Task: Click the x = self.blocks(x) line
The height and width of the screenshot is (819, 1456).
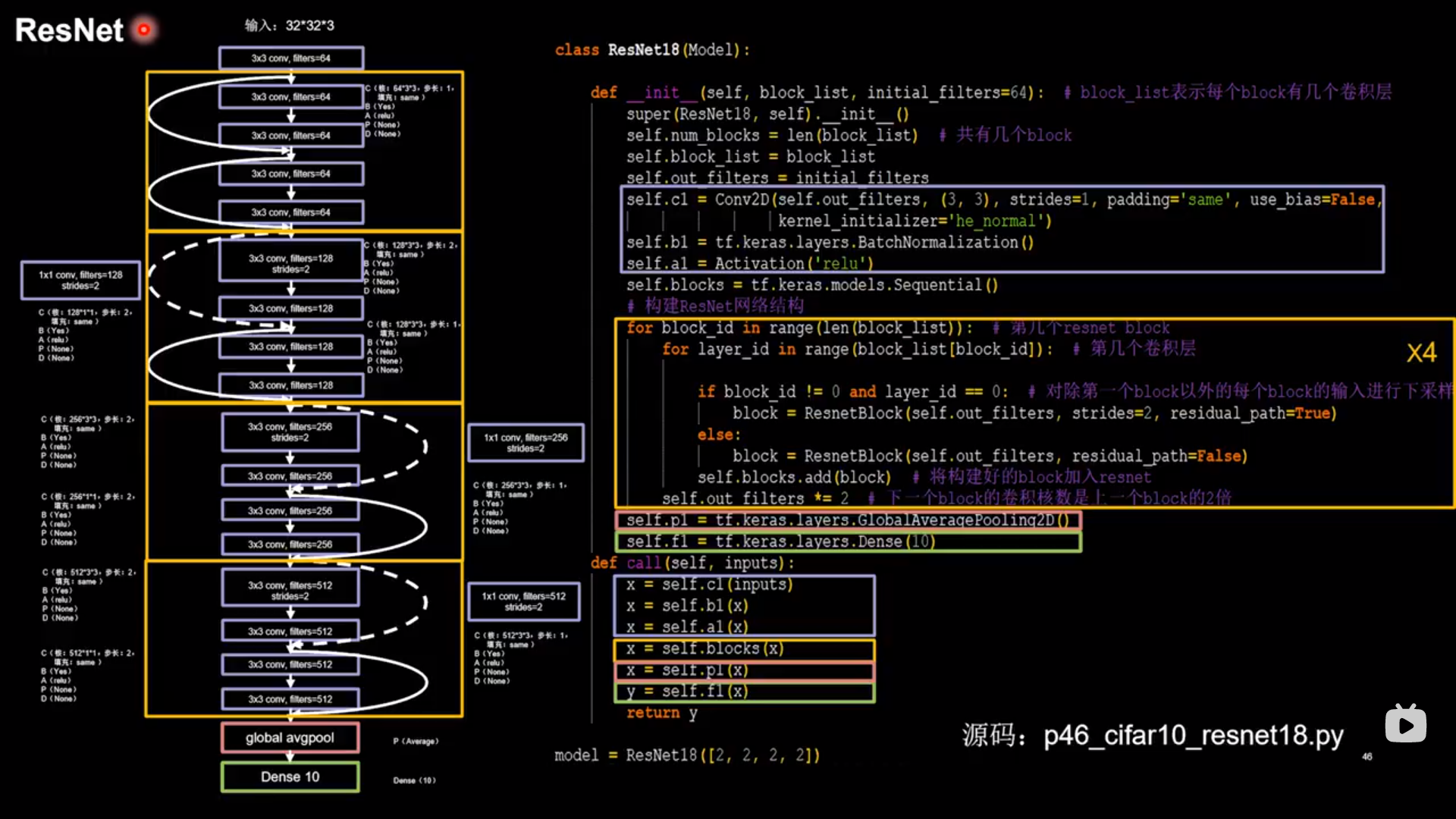Action: [744, 649]
